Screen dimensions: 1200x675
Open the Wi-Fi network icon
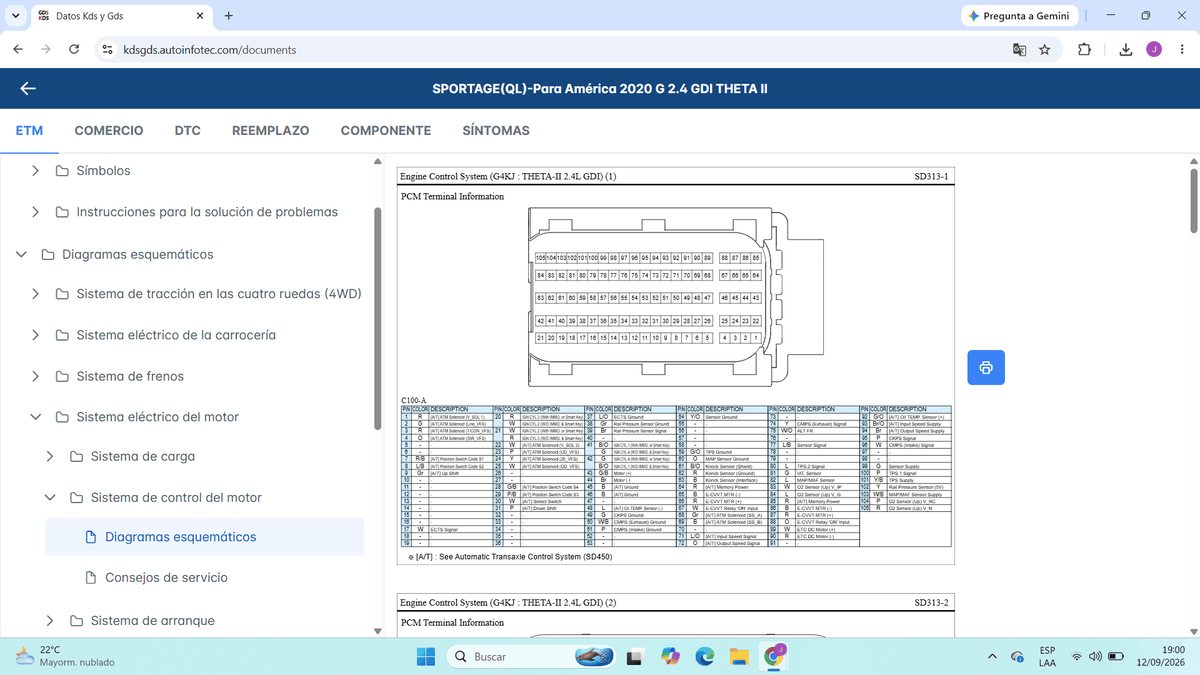click(x=1077, y=656)
